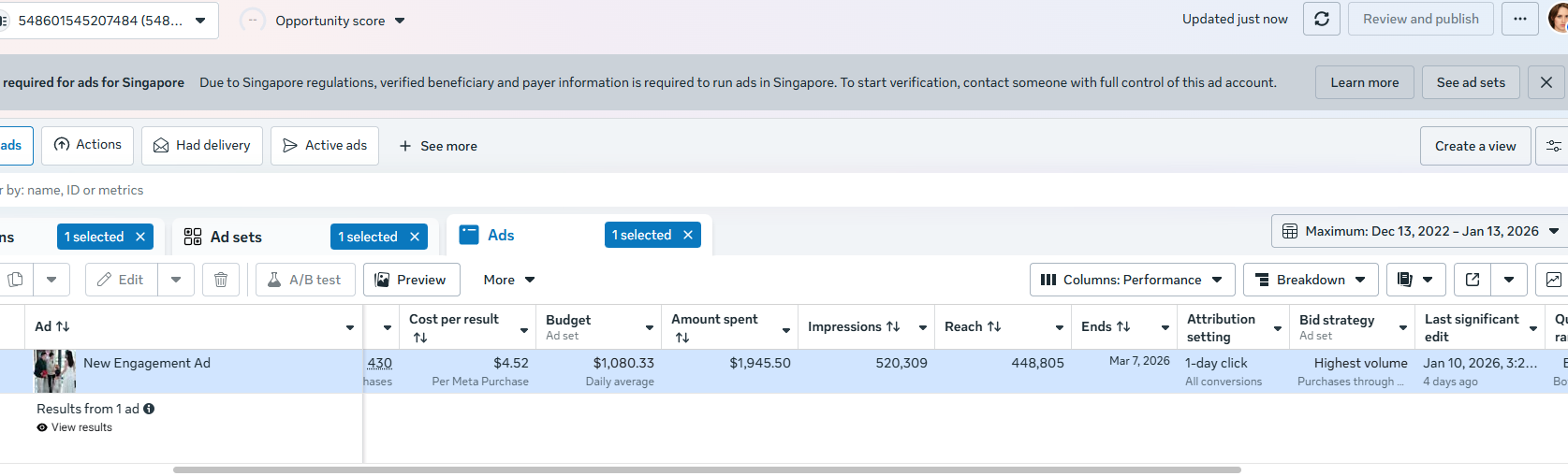
Task: Dismiss the Singapore regulations banner
Action: [1546, 82]
